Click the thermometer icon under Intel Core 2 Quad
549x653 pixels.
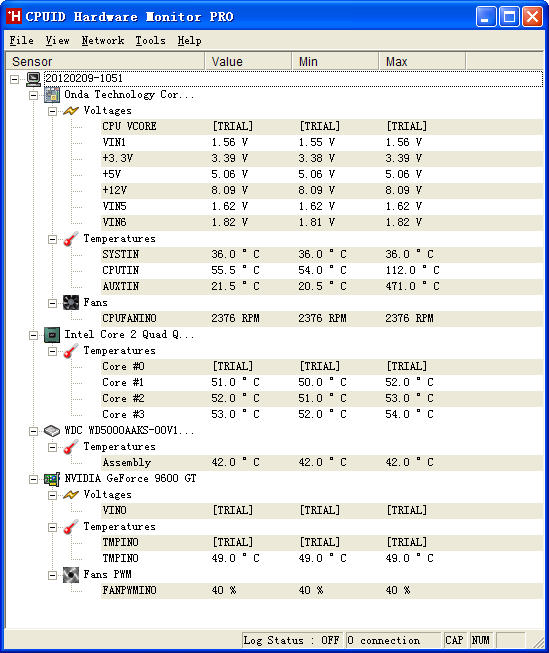click(71, 351)
